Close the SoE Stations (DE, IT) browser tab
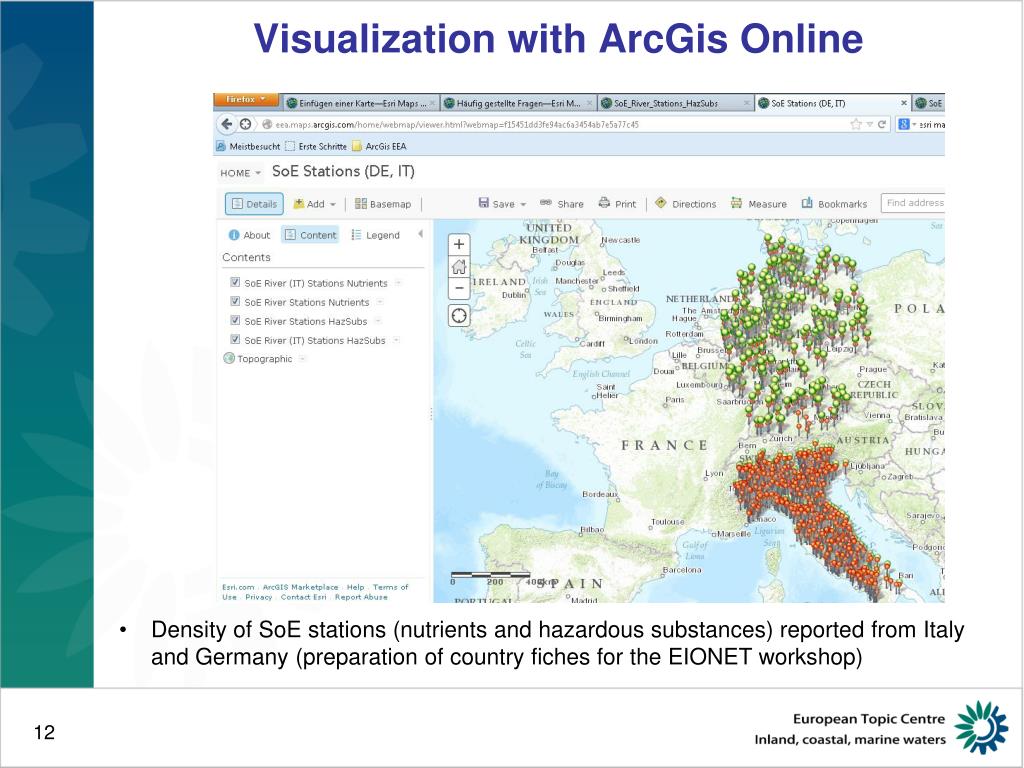The image size is (1024, 768). coord(904,103)
